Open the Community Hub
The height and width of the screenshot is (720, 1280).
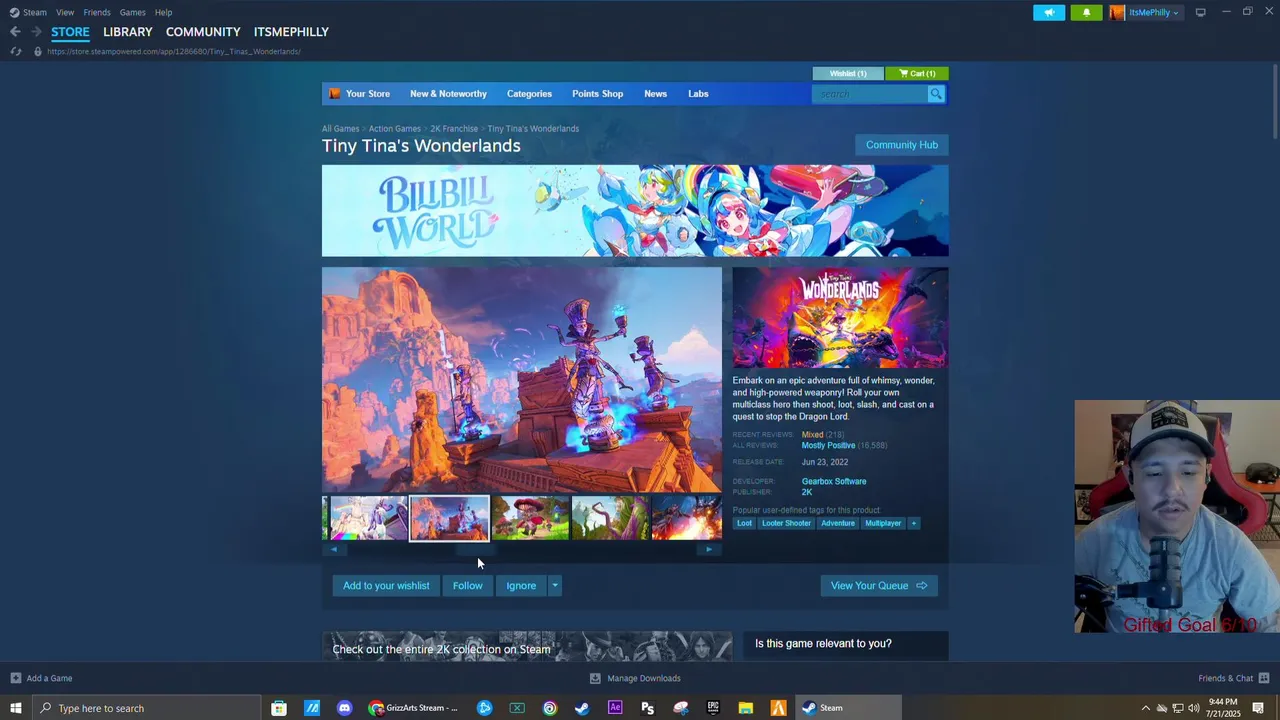(902, 145)
